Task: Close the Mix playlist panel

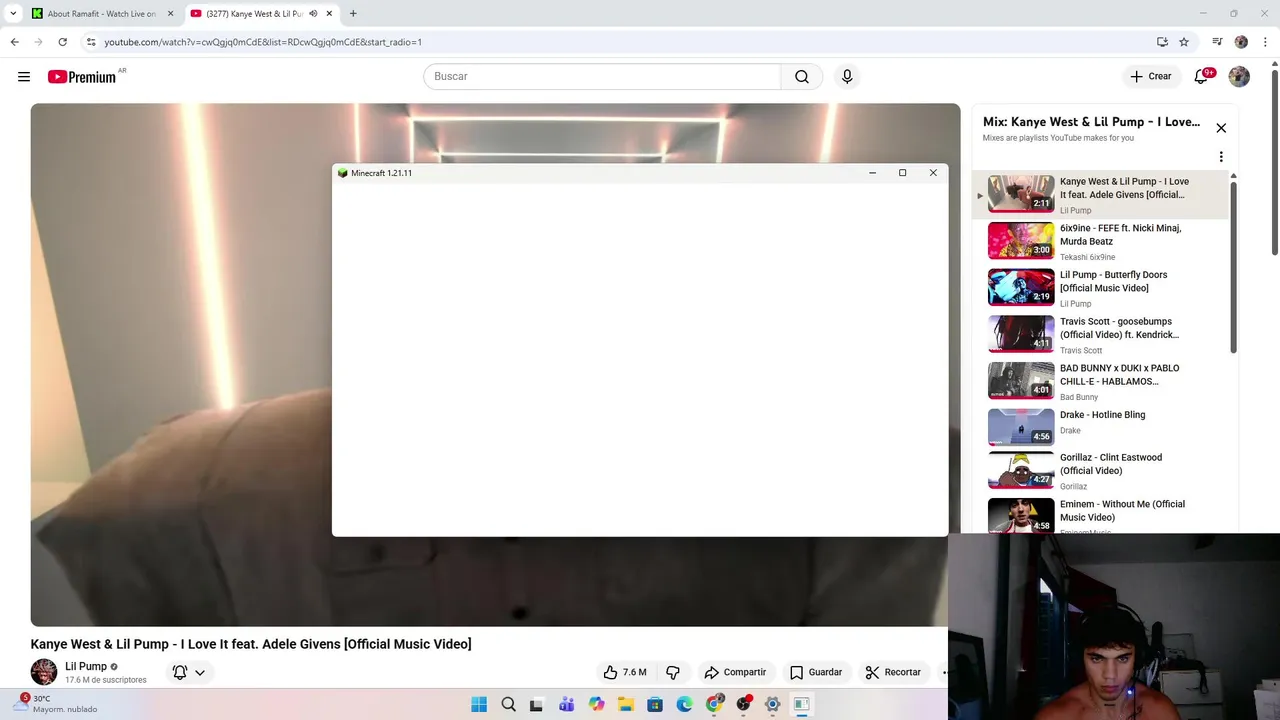Action: click(1221, 128)
